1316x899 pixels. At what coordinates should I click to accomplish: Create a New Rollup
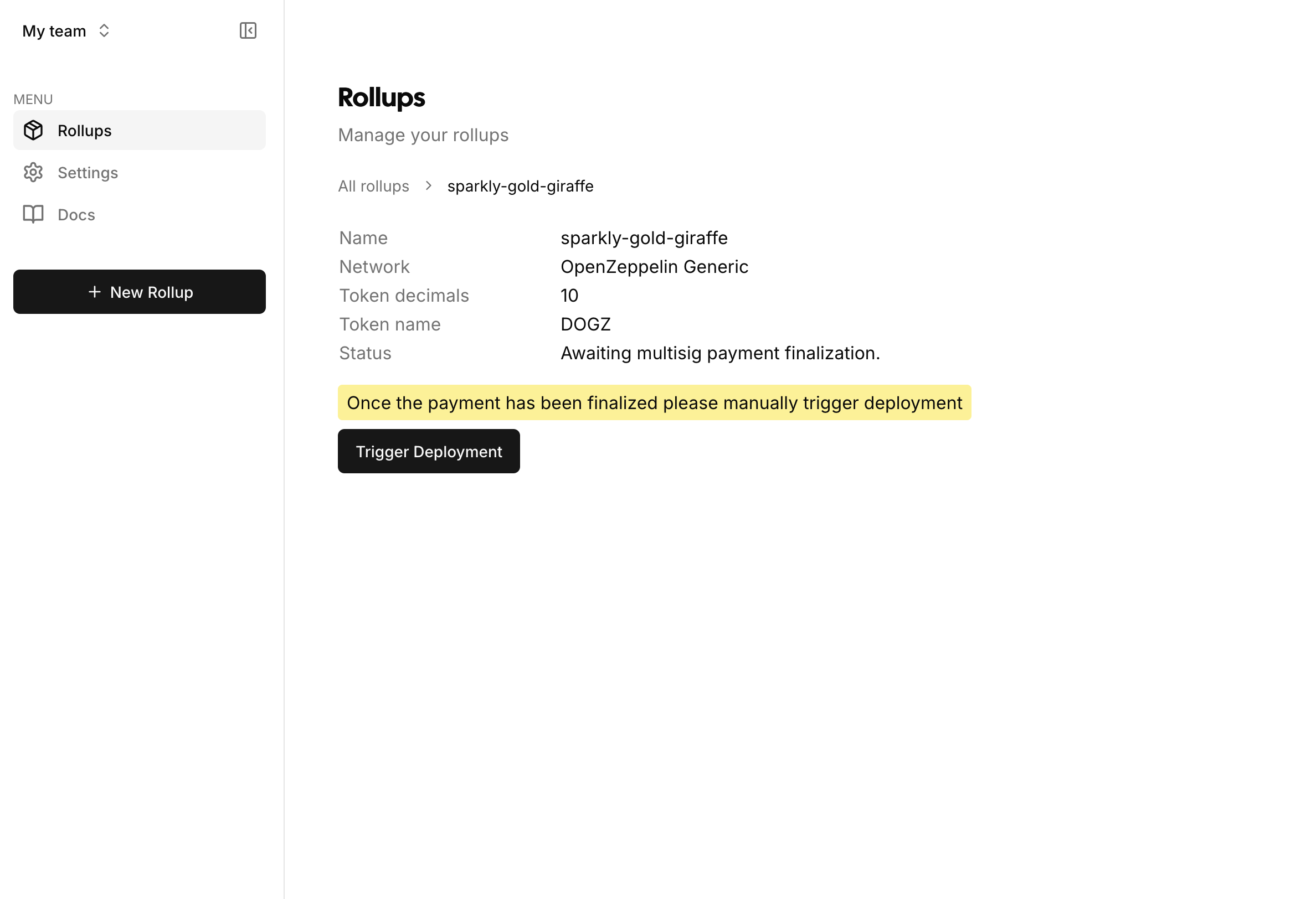(140, 292)
